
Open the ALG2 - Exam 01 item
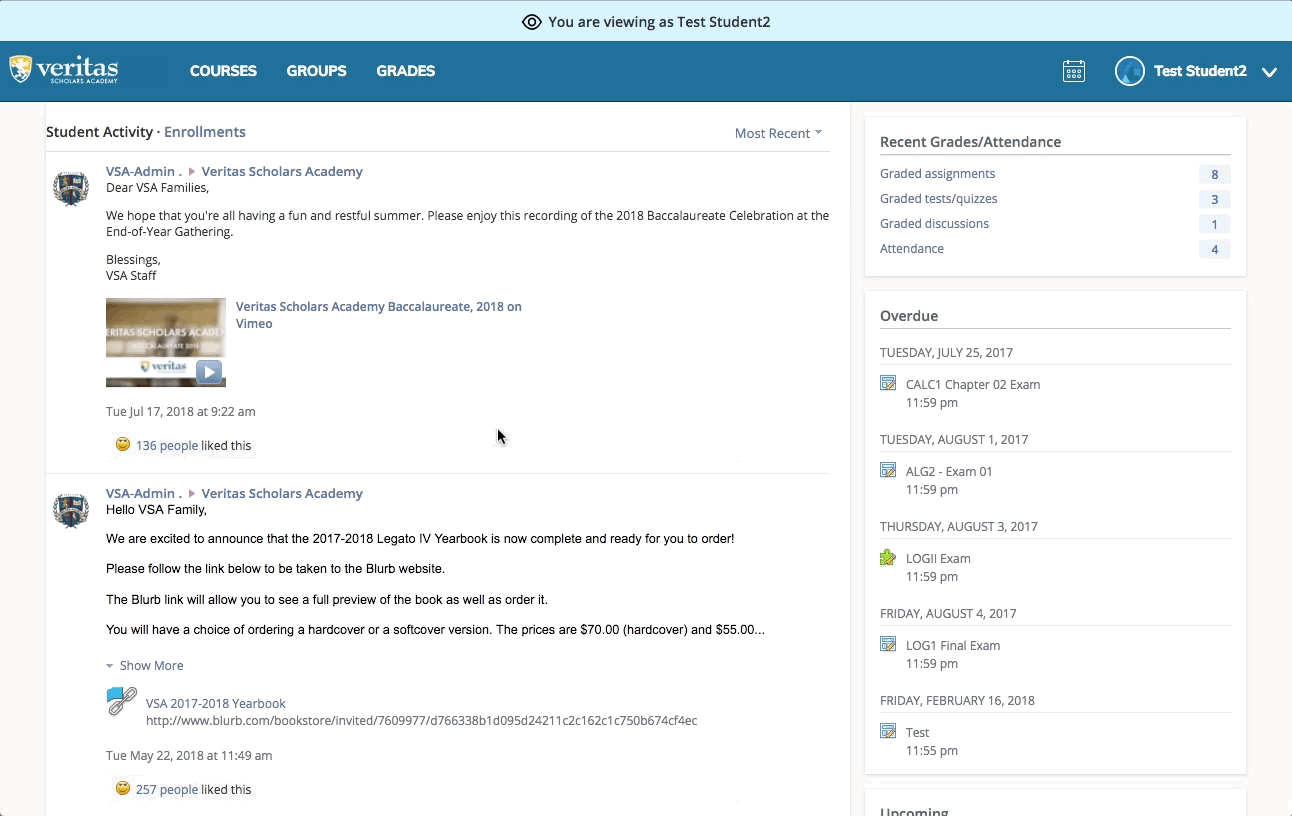click(x=949, y=472)
